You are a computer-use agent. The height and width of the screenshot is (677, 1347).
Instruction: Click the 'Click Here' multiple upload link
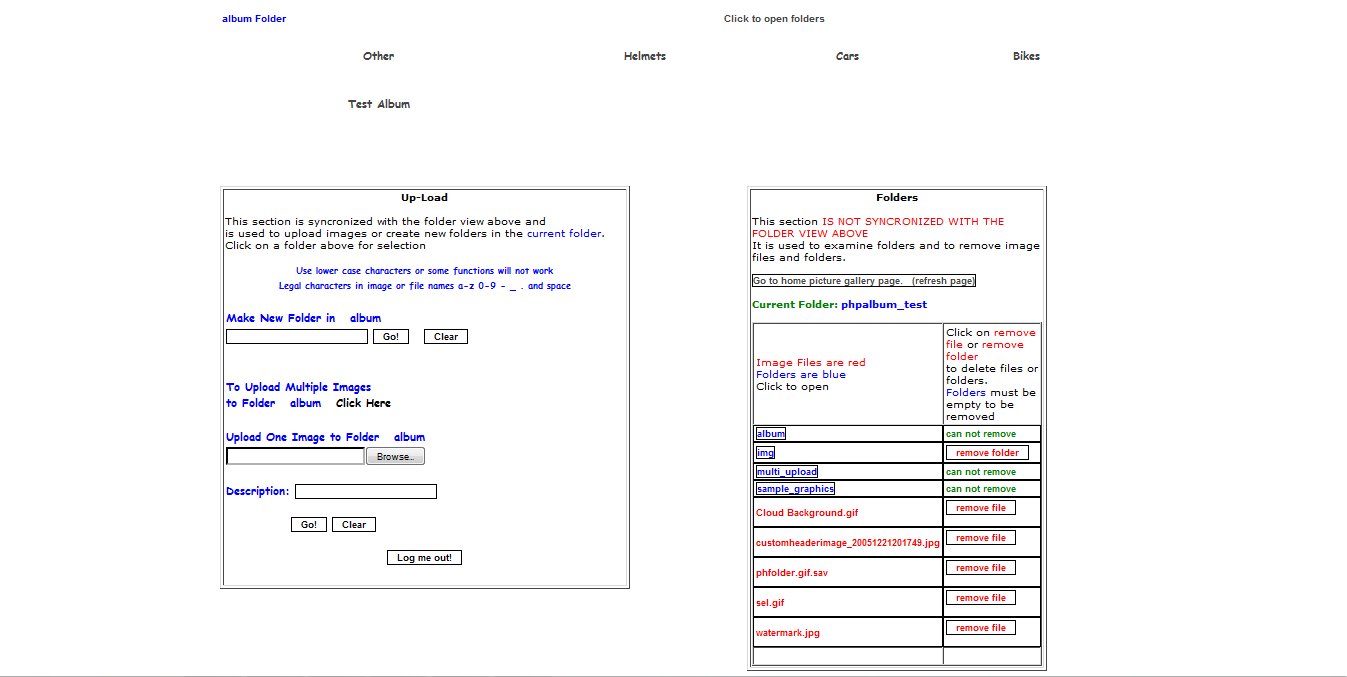coord(363,403)
